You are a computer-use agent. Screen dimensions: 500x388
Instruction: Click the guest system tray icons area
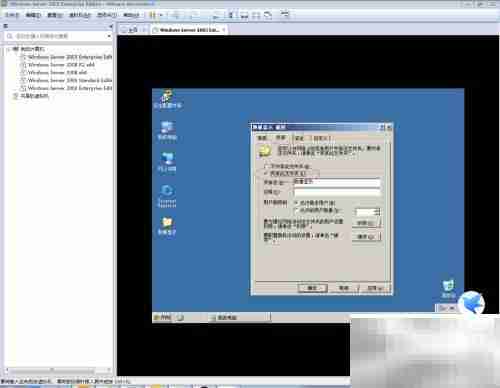[x=446, y=308]
